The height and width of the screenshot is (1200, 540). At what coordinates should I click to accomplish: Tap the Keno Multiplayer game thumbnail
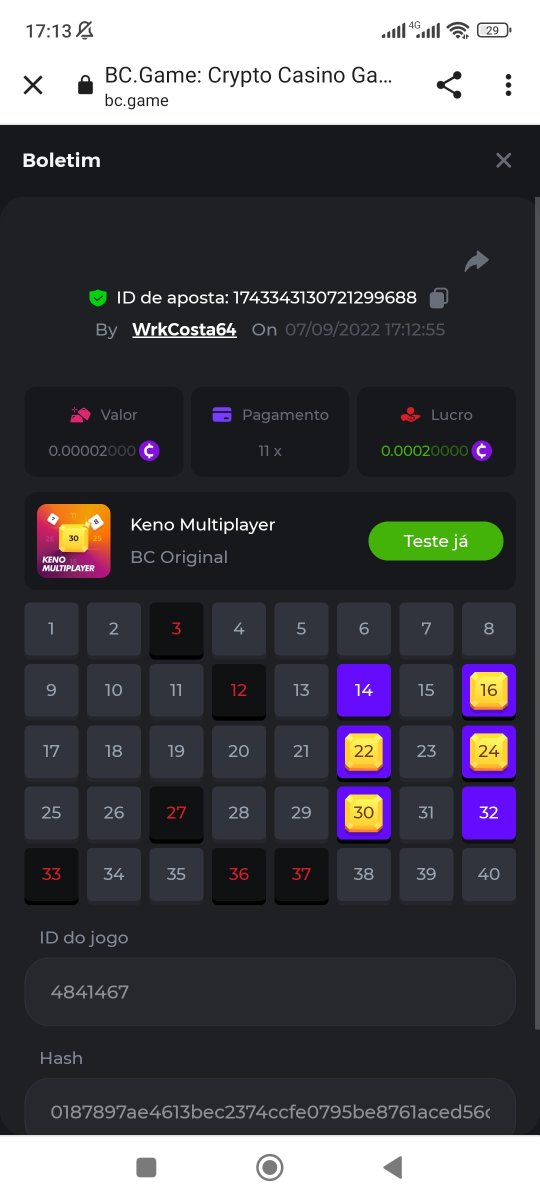tap(74, 540)
